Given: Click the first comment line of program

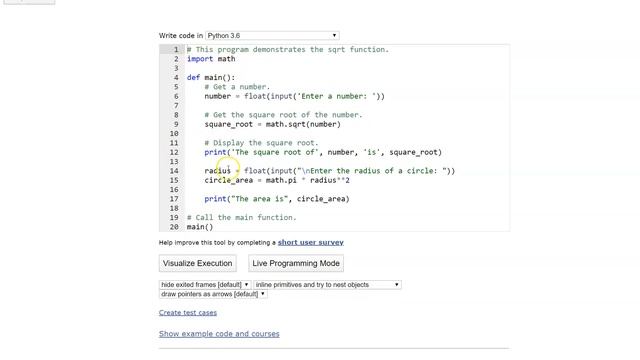Looking at the screenshot, I should 288,49.
